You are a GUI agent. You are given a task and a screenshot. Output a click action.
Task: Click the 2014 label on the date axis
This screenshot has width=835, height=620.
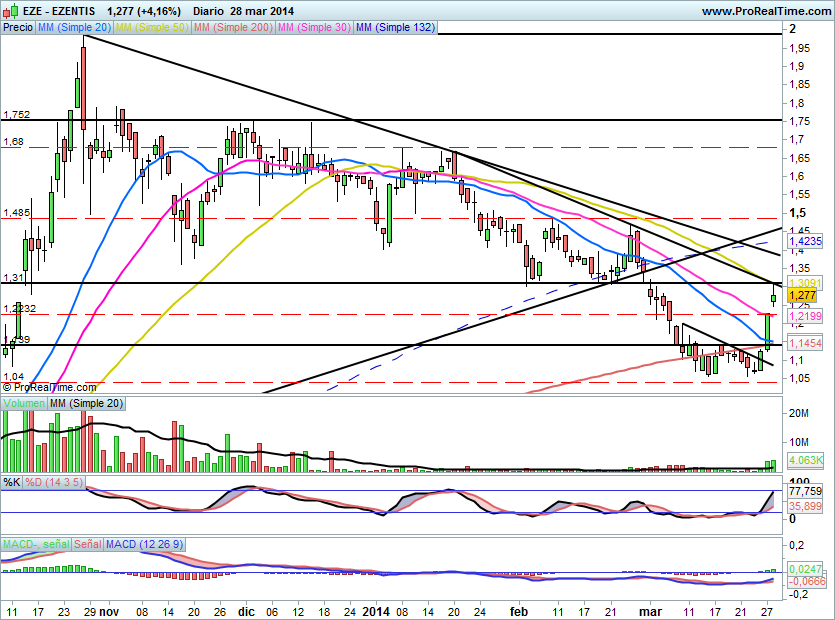376,611
